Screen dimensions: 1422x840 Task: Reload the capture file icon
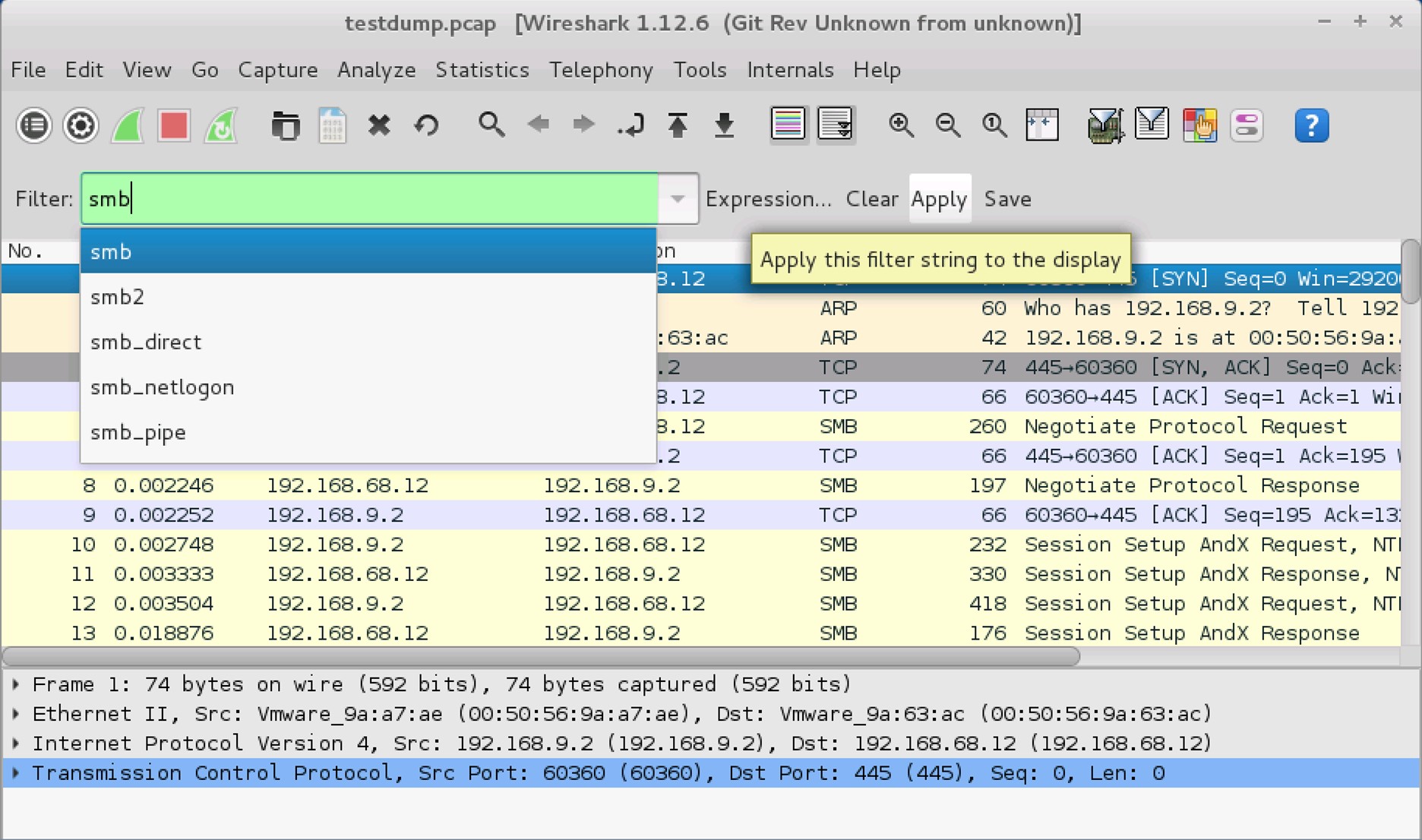click(x=426, y=125)
